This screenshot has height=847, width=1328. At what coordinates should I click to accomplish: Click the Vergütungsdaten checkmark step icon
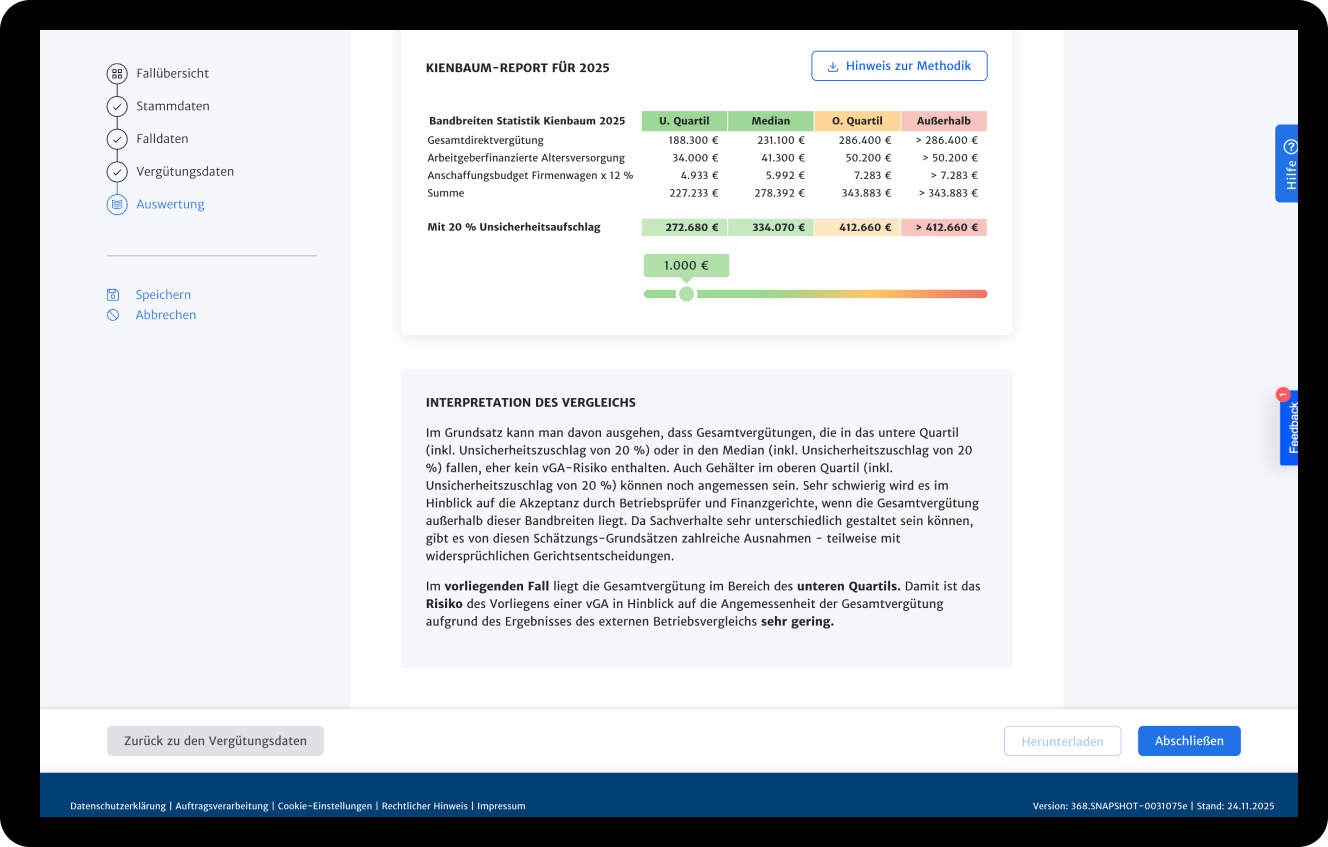pos(117,172)
